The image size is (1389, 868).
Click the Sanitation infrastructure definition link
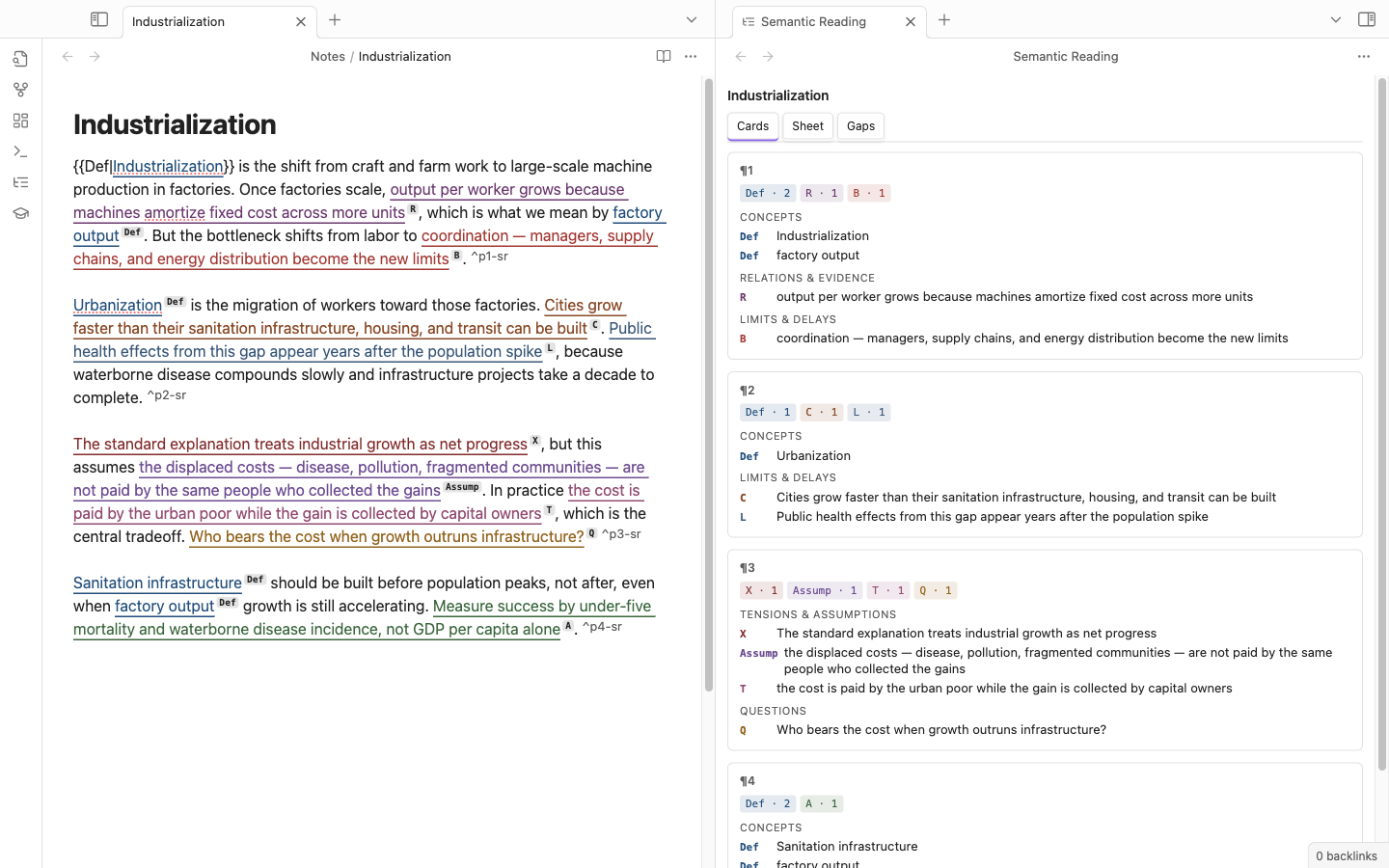tap(157, 583)
